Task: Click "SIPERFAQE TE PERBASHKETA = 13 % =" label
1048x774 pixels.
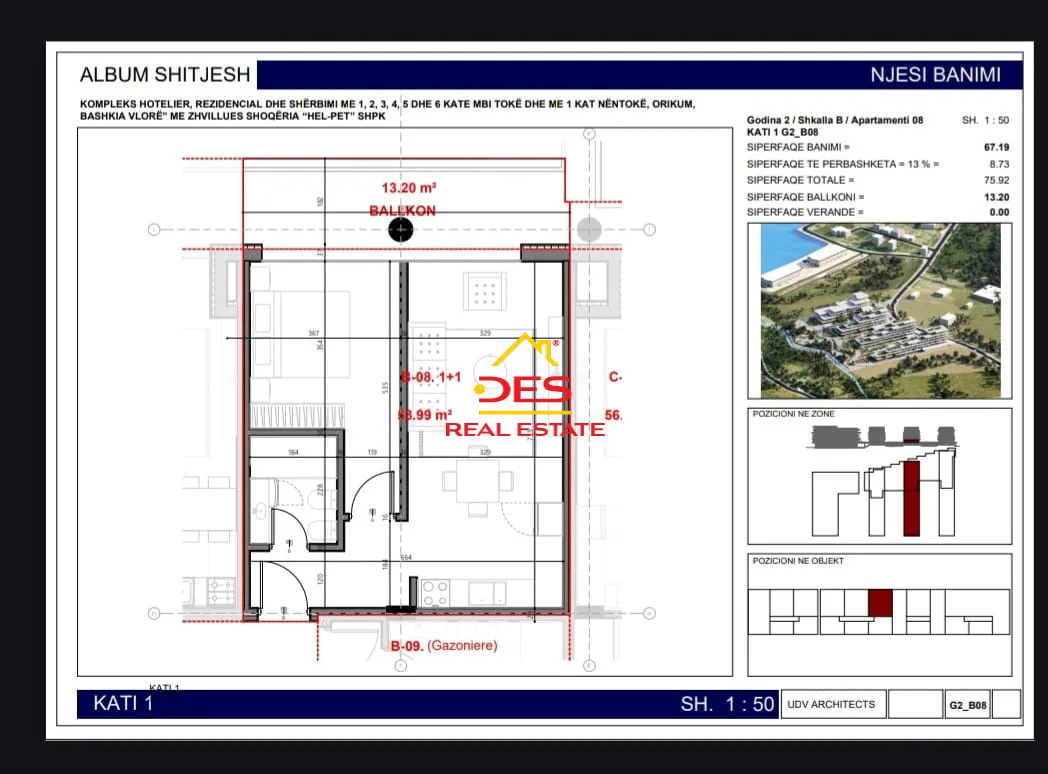Action: (843, 164)
